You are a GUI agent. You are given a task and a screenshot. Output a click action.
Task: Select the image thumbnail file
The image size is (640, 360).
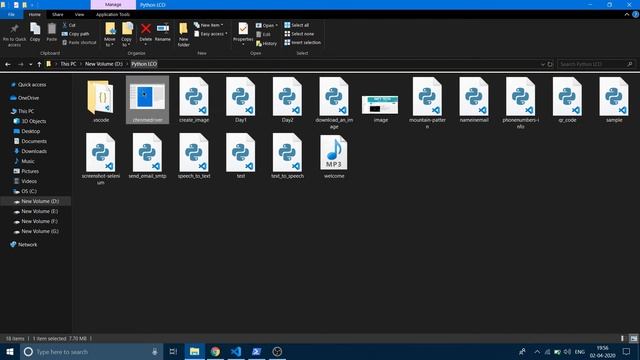pyautogui.click(x=380, y=108)
